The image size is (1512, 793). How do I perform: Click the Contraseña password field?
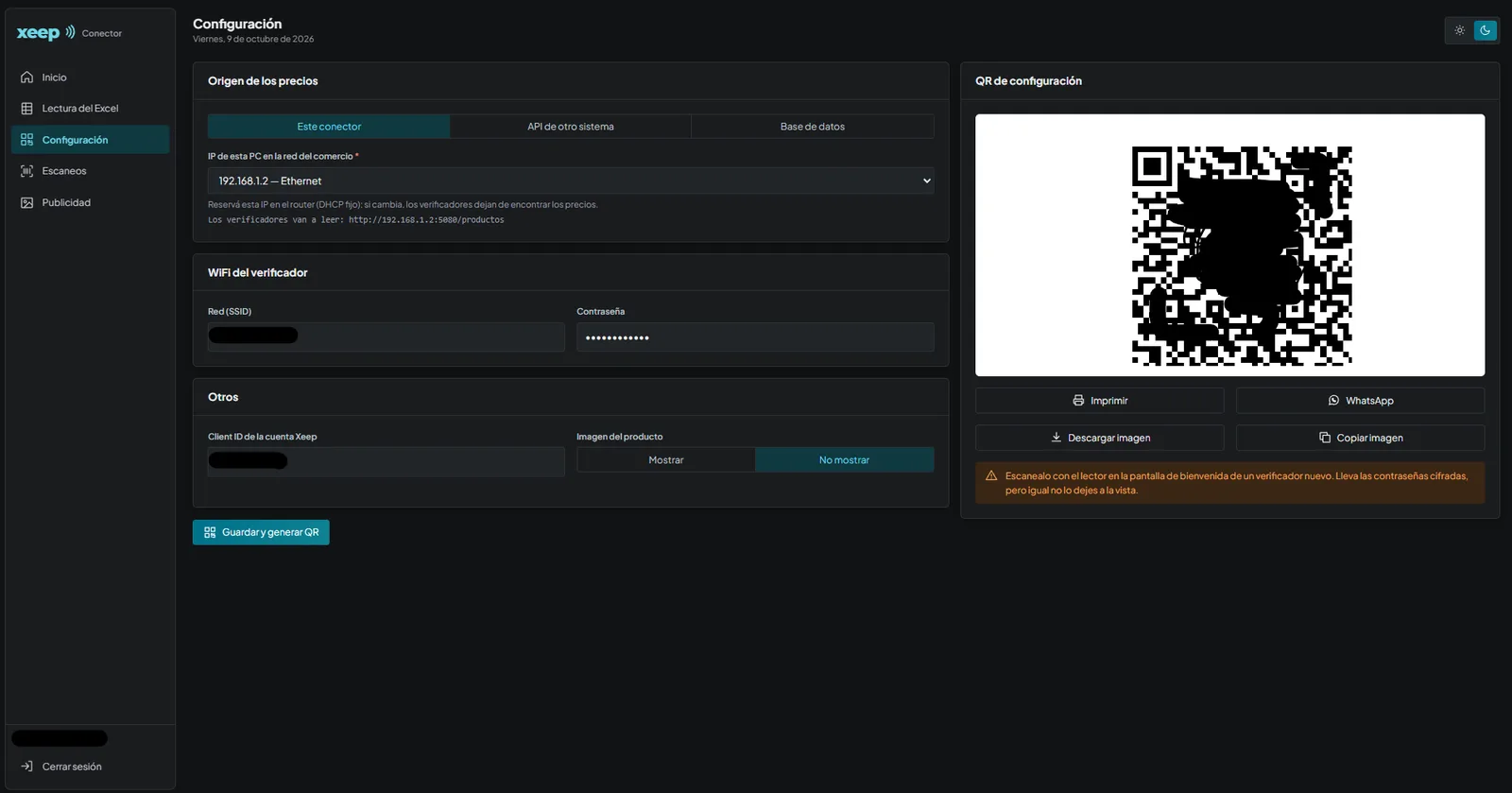coord(755,337)
